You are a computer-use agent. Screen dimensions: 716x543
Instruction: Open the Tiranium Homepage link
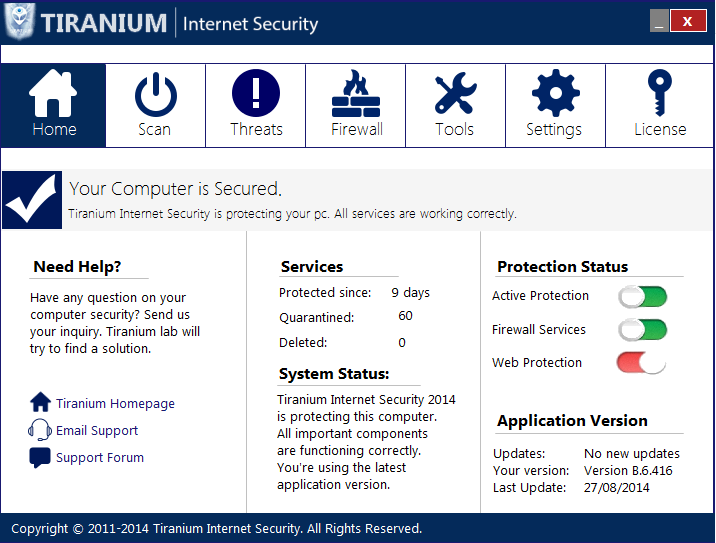(x=115, y=404)
